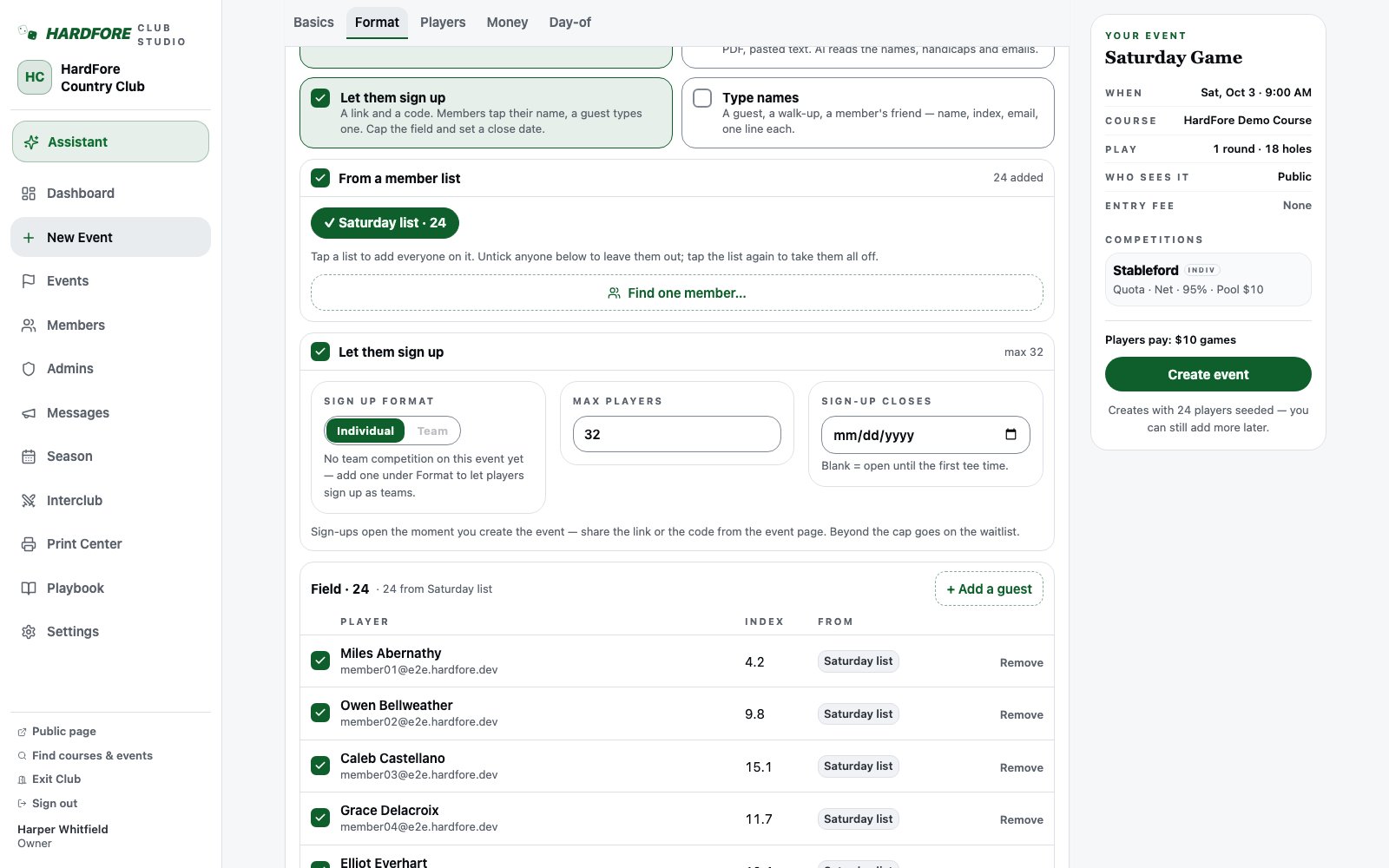Click the Create event button

click(1208, 374)
